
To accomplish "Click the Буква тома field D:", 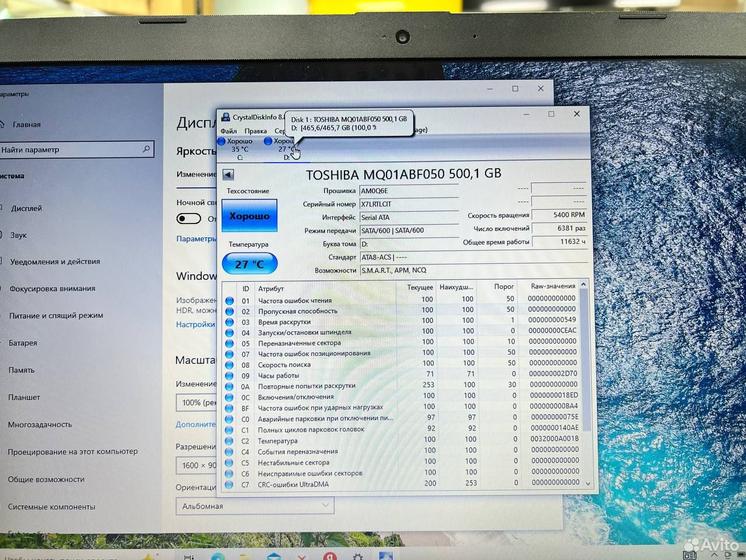I will coord(408,244).
